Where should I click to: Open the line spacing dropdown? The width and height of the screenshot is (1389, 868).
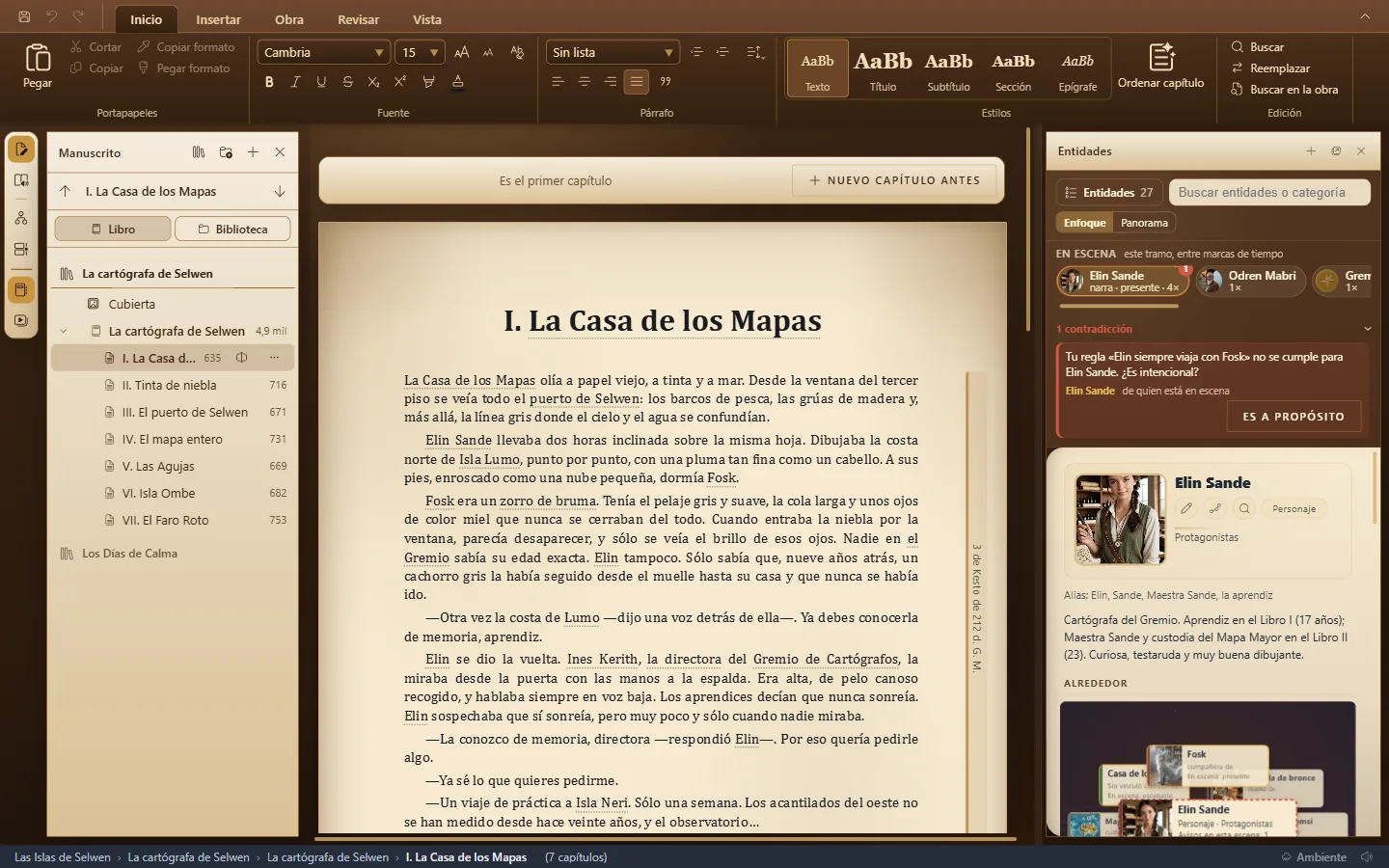[x=755, y=52]
